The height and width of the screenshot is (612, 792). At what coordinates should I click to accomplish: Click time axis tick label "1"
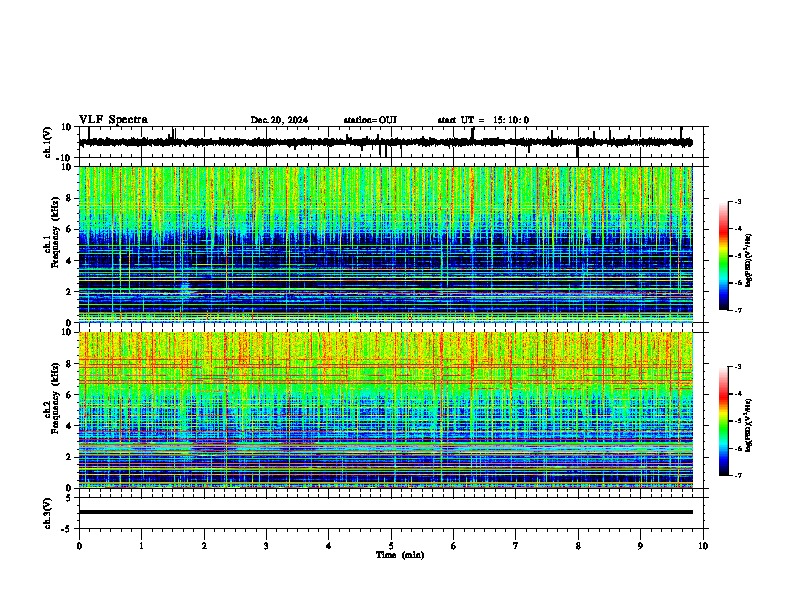tap(141, 546)
